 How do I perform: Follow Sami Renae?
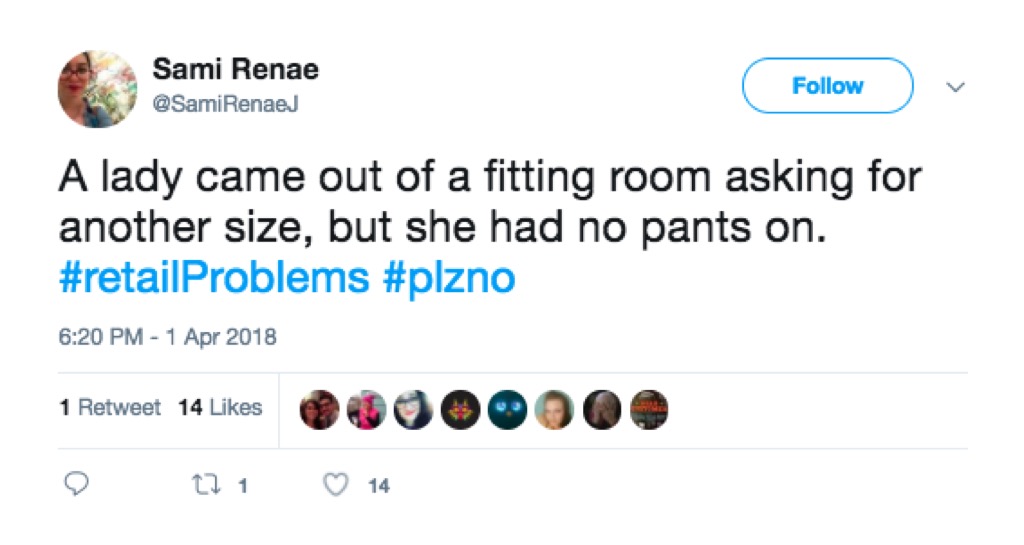[827, 86]
